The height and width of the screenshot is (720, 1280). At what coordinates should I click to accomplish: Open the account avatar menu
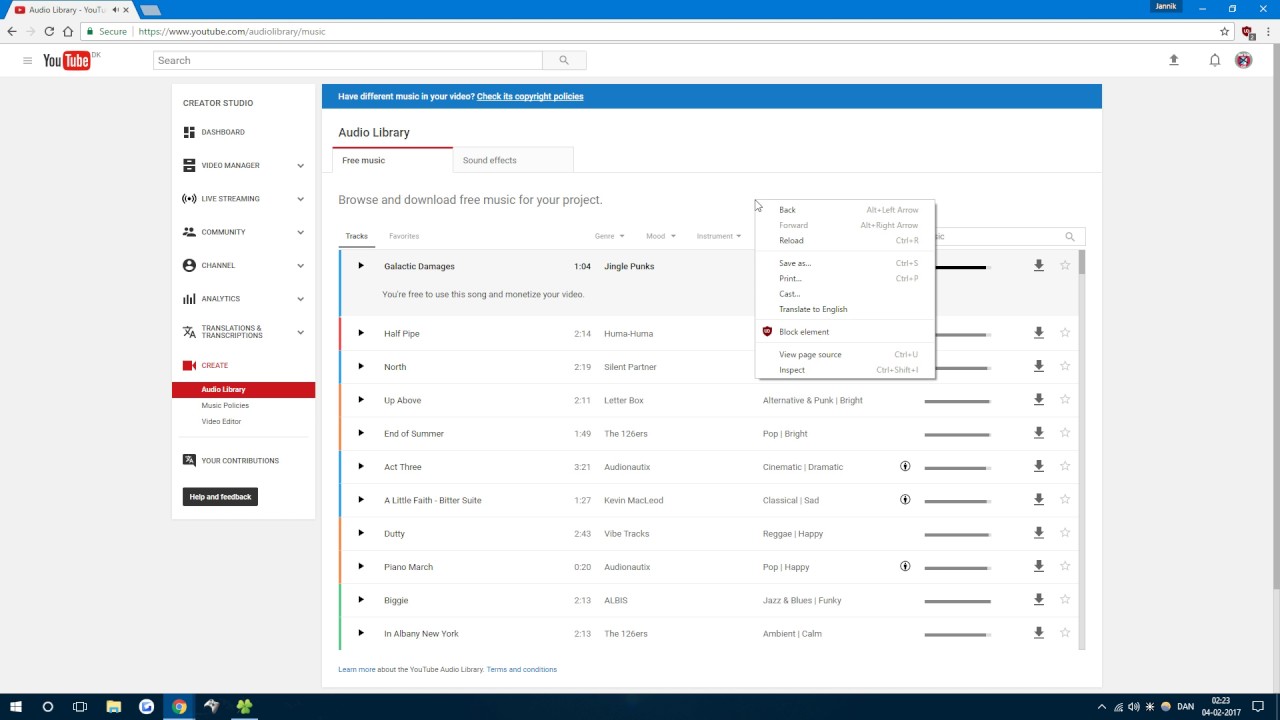1244,60
